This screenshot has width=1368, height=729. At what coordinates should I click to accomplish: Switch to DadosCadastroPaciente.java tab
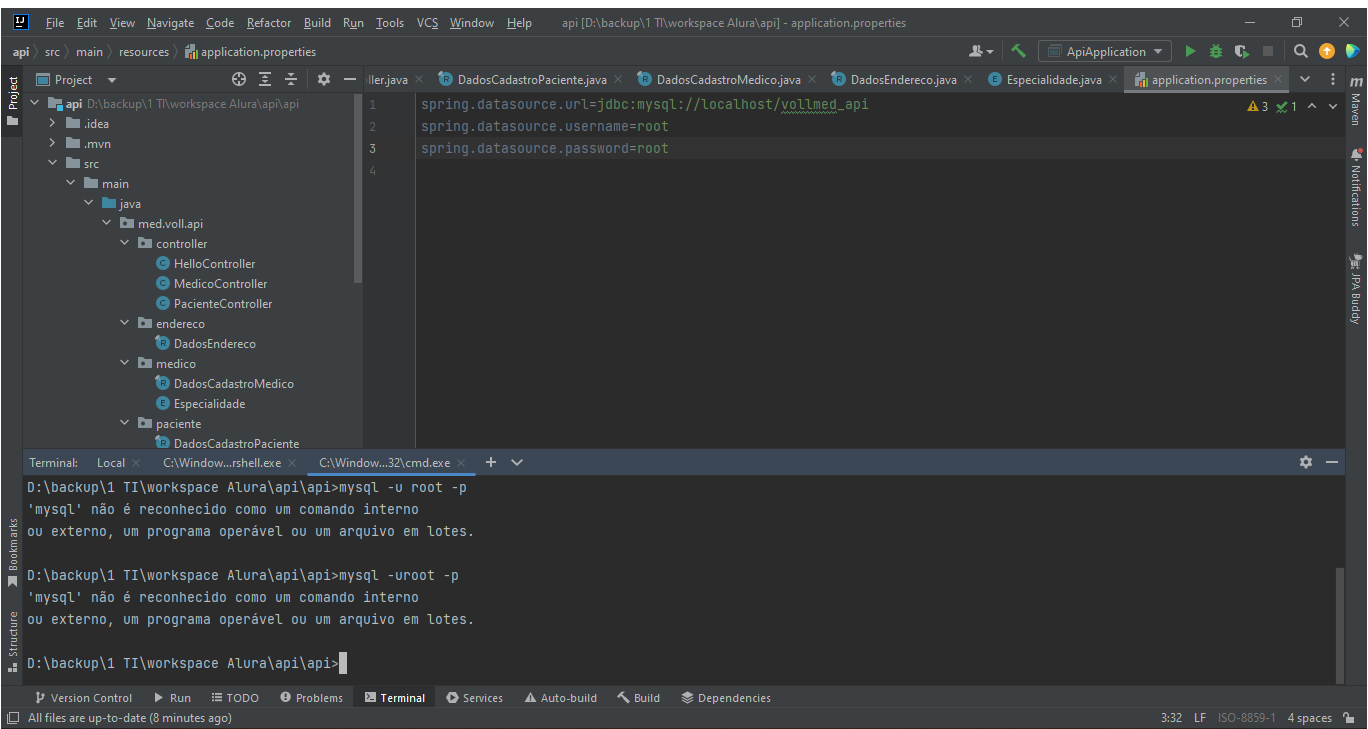(x=531, y=79)
